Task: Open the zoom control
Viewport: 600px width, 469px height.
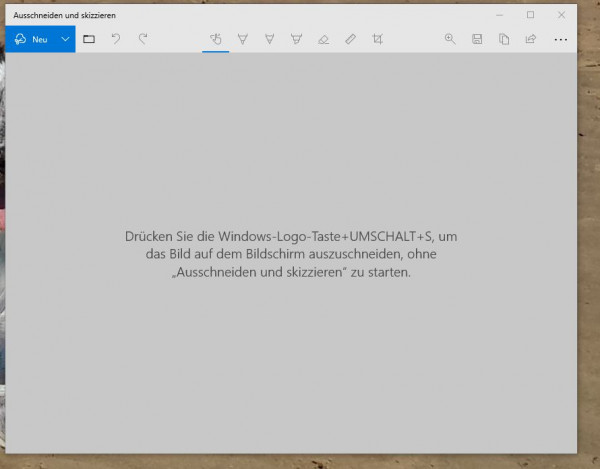Action: [x=450, y=39]
